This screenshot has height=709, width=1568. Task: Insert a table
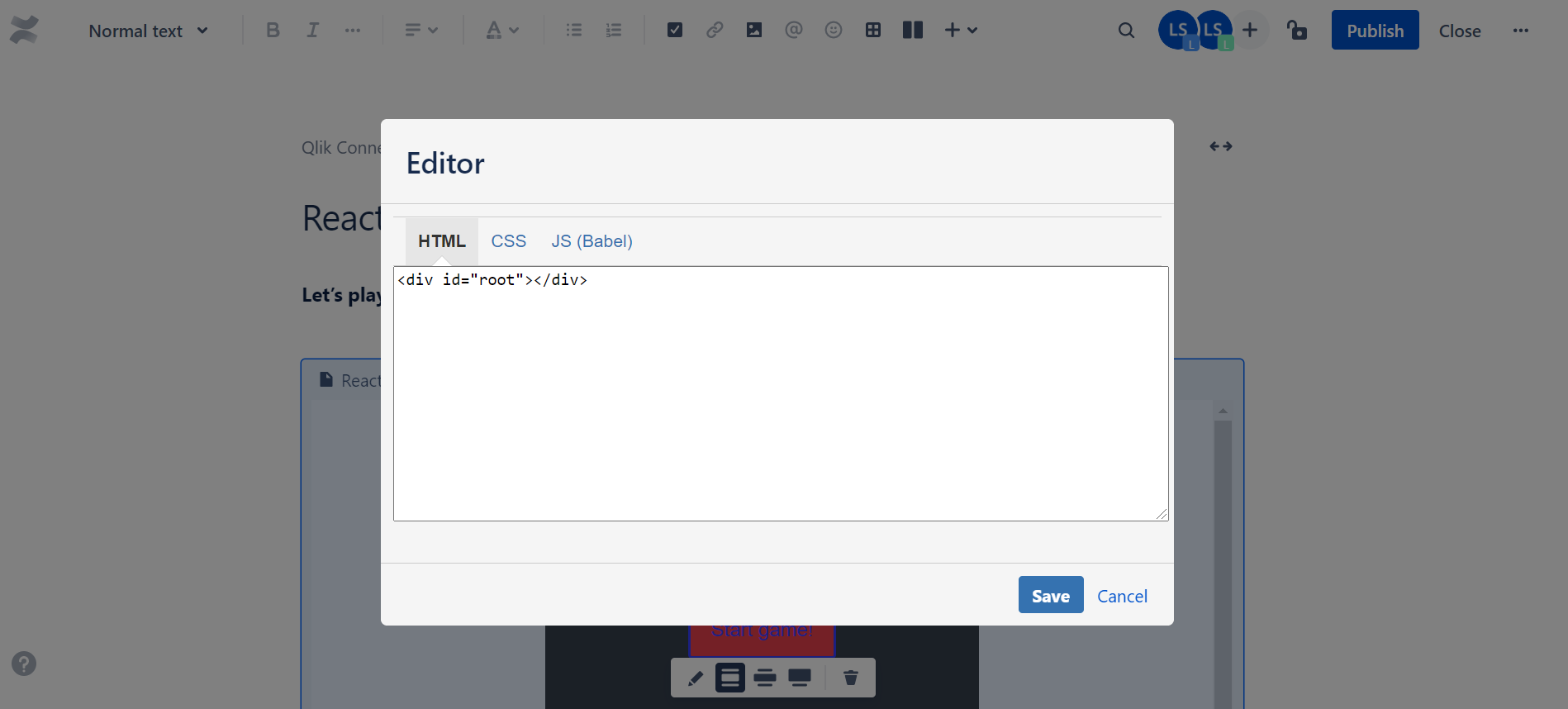[873, 31]
